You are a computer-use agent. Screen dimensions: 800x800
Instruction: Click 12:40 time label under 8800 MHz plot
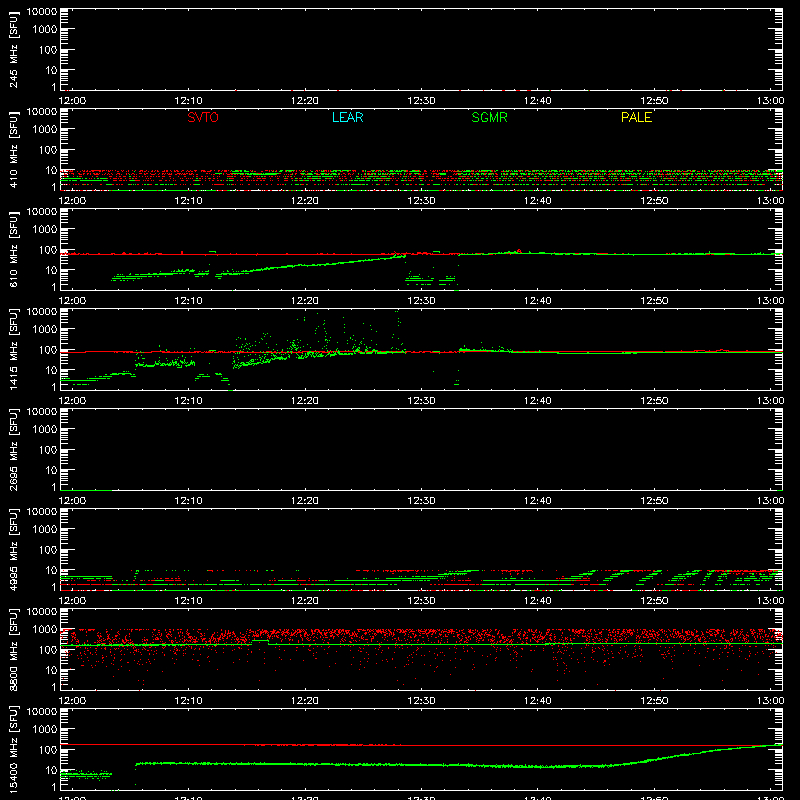[x=537, y=701]
